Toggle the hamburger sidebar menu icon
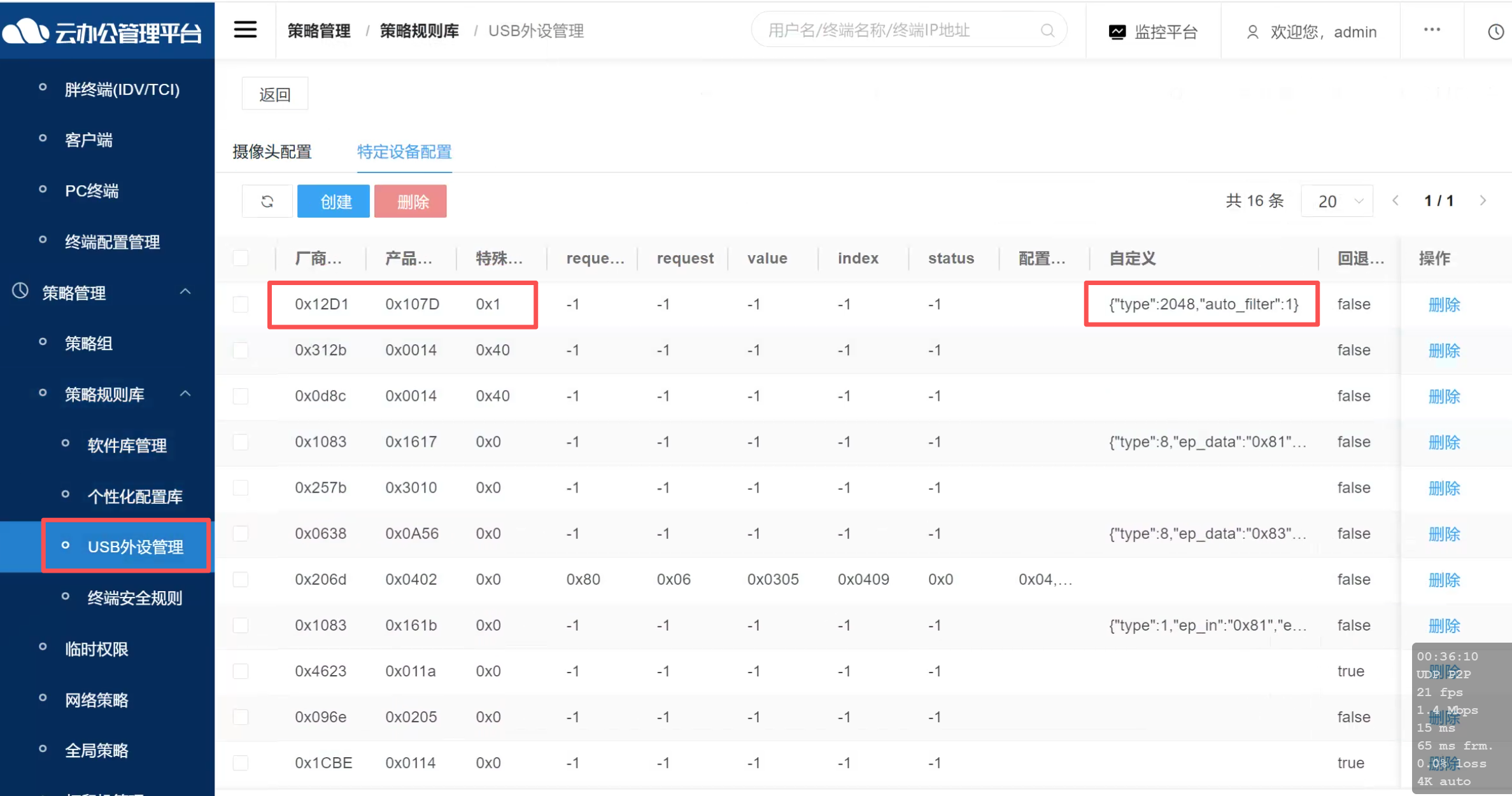Screen dimensions: 1512x796 (x=245, y=30)
